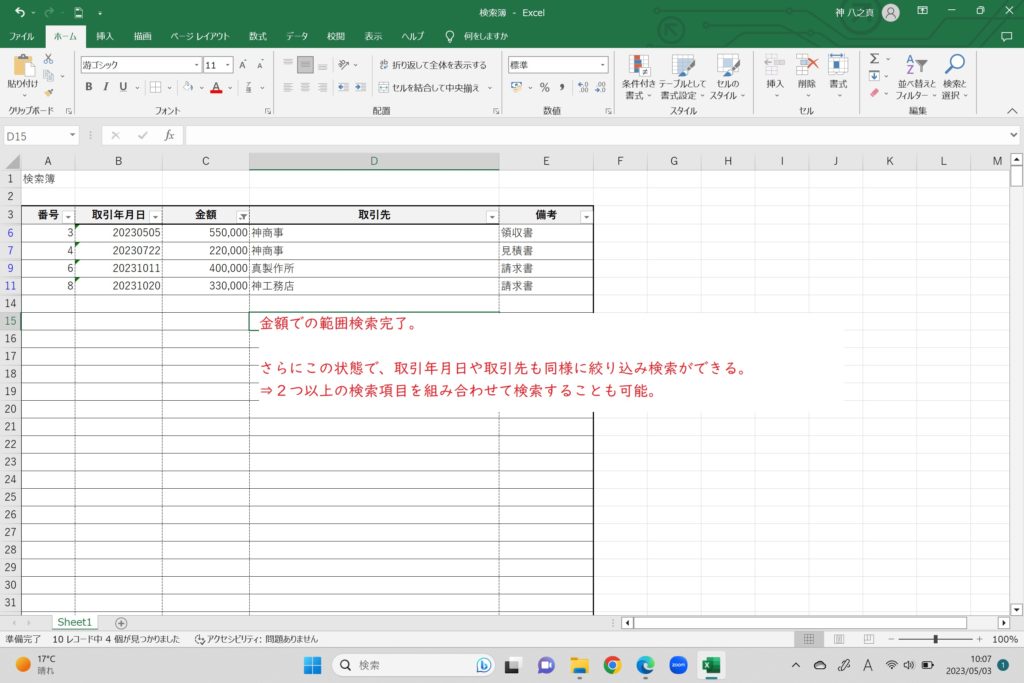Toggle bold formatting
This screenshot has height=683, width=1024.
coord(89,87)
